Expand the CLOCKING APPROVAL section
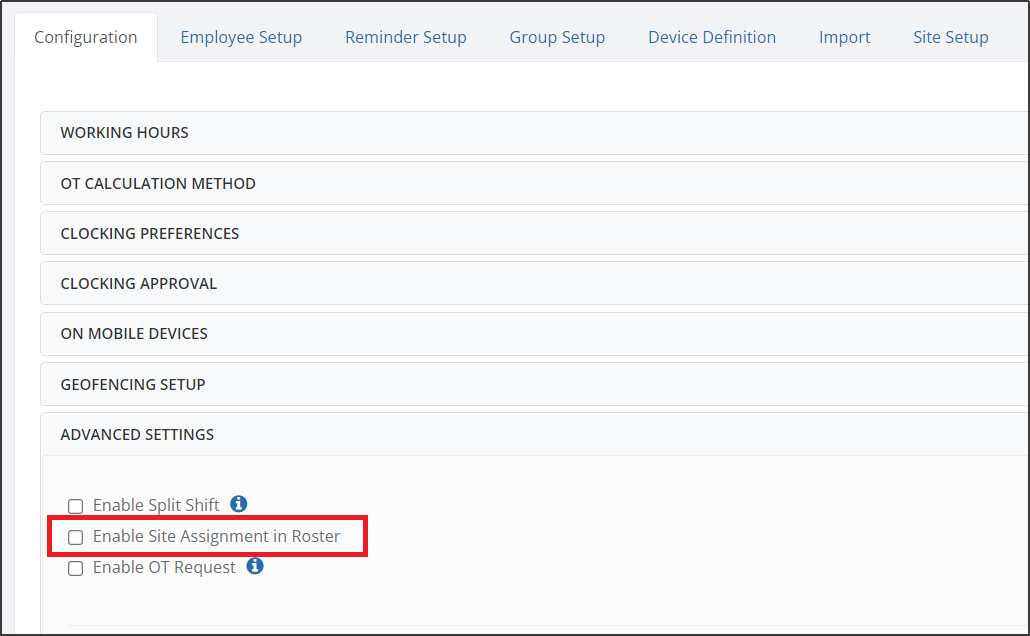 coord(535,283)
